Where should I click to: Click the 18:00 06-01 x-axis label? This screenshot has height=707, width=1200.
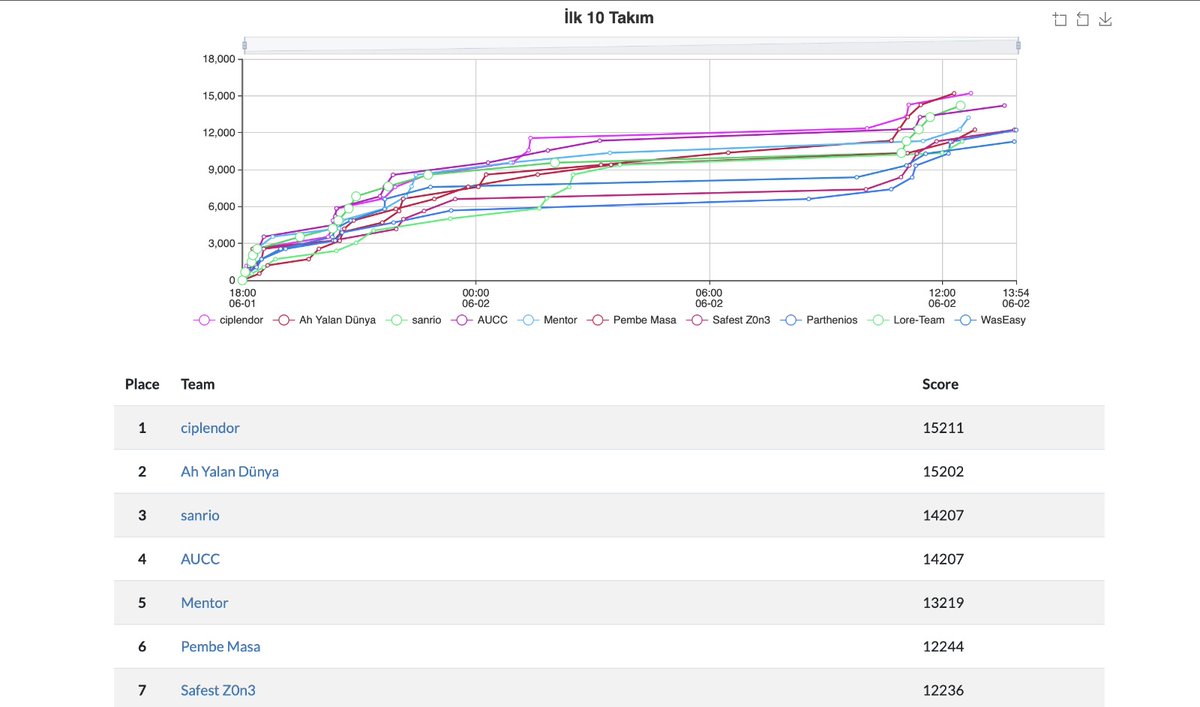coord(243,297)
